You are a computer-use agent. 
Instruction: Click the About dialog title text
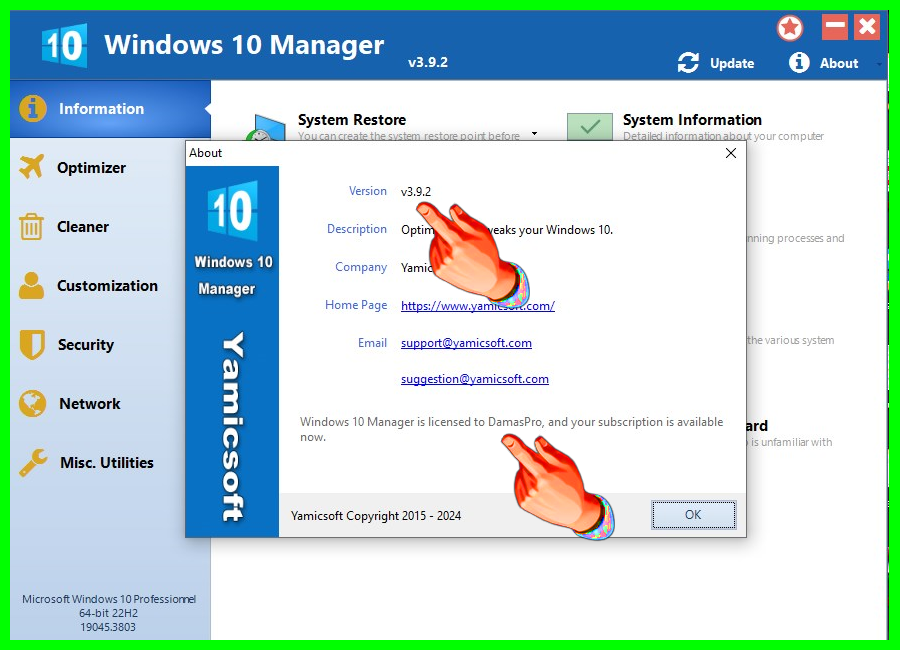(x=205, y=153)
